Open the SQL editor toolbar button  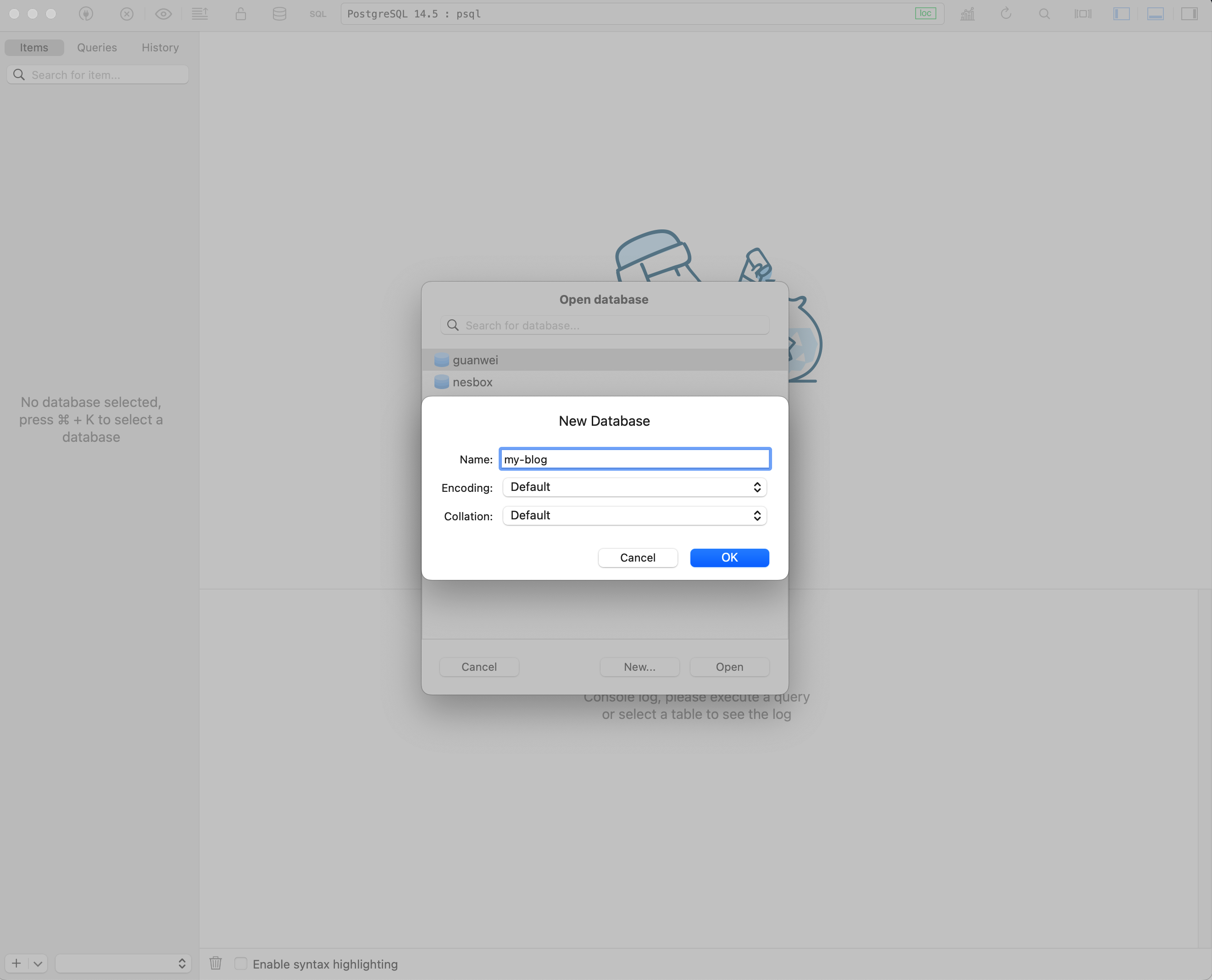(318, 14)
